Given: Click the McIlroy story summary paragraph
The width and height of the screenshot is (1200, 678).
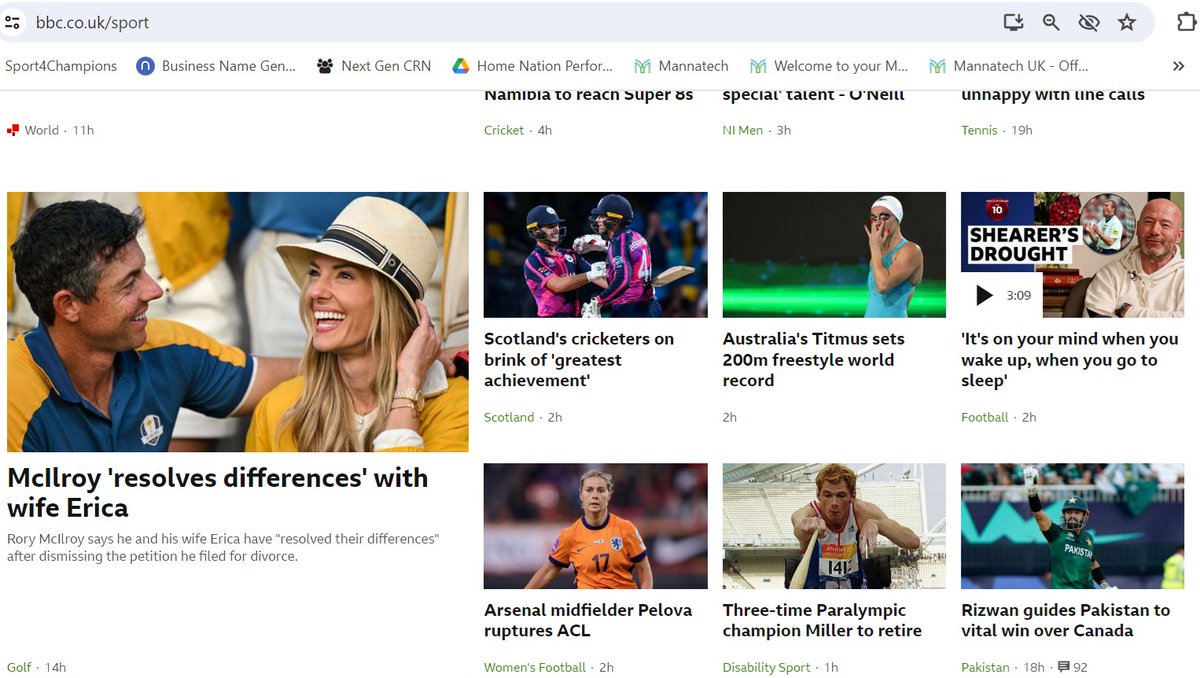Looking at the screenshot, I should [x=223, y=547].
